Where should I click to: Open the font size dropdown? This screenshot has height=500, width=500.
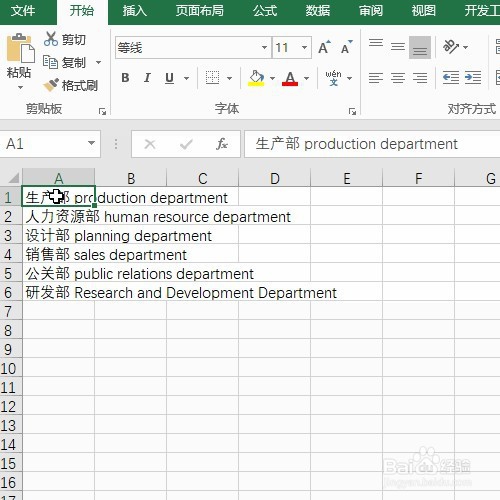tap(304, 47)
